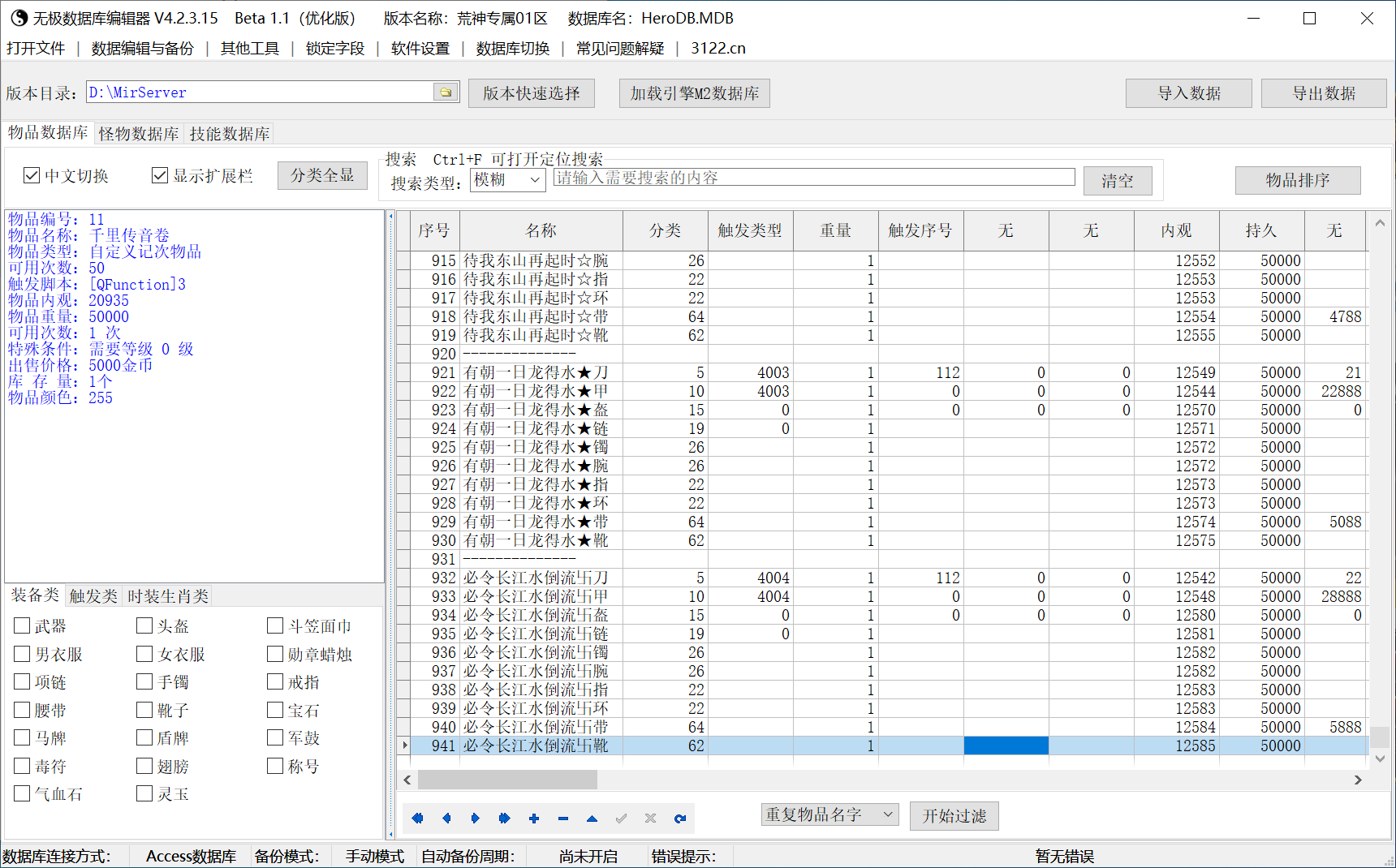Viewport: 1396px width, 868px height.
Task: Toggle 显示扩展栏 checkbox
Action: 160,175
